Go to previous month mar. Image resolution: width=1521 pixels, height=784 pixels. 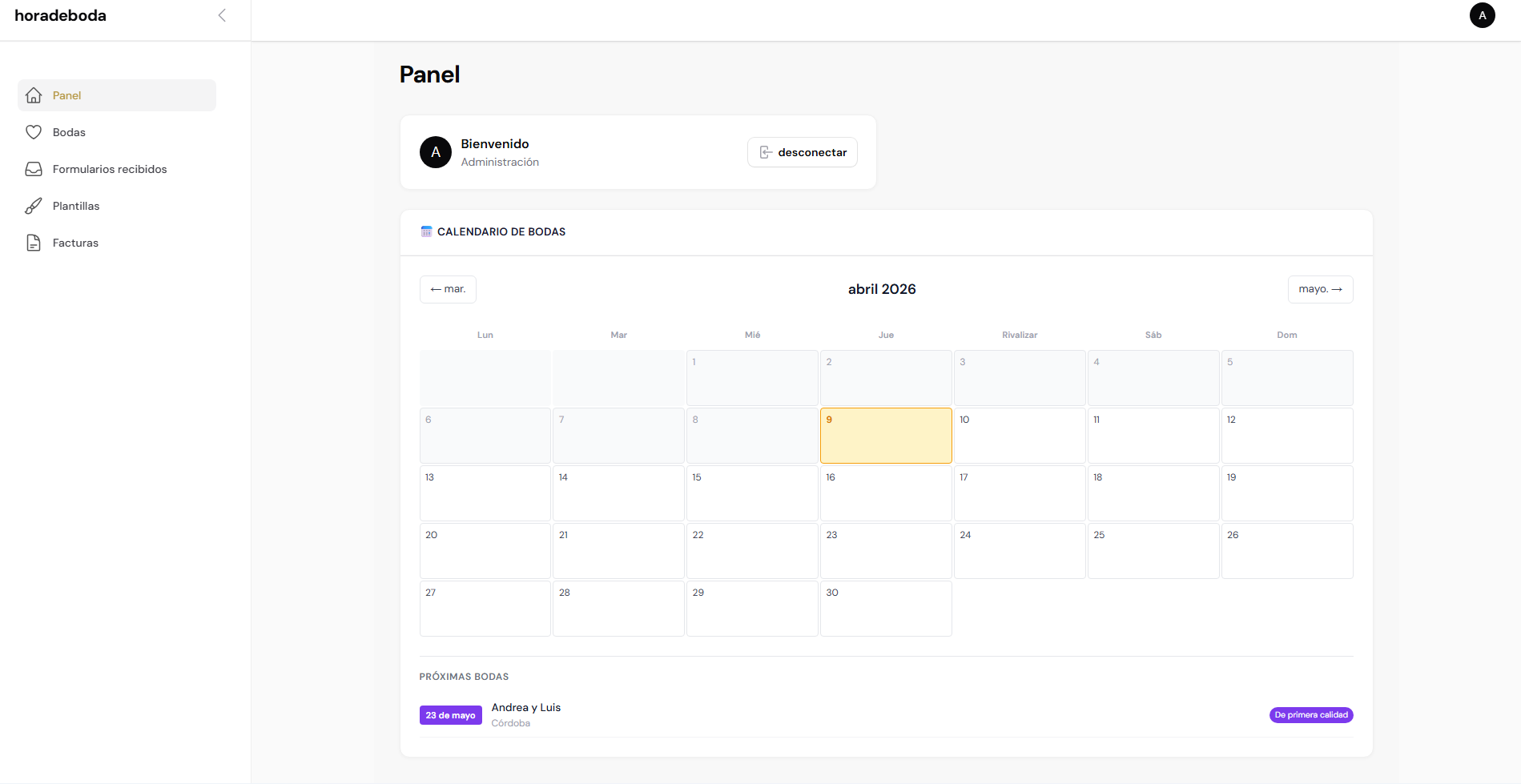point(448,289)
